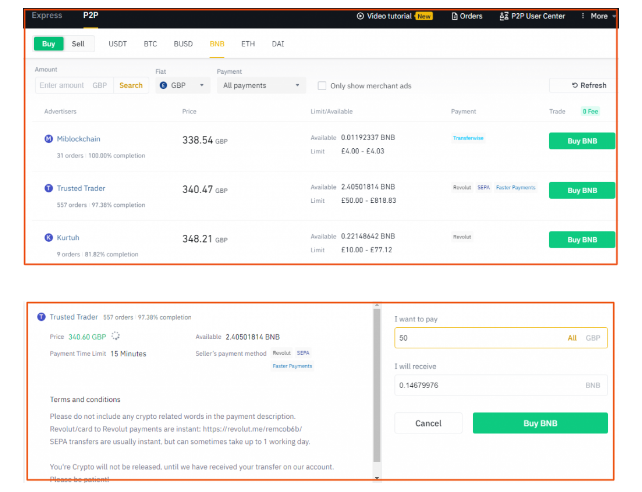Cancel the order
The image size is (642, 492).
pos(428,423)
